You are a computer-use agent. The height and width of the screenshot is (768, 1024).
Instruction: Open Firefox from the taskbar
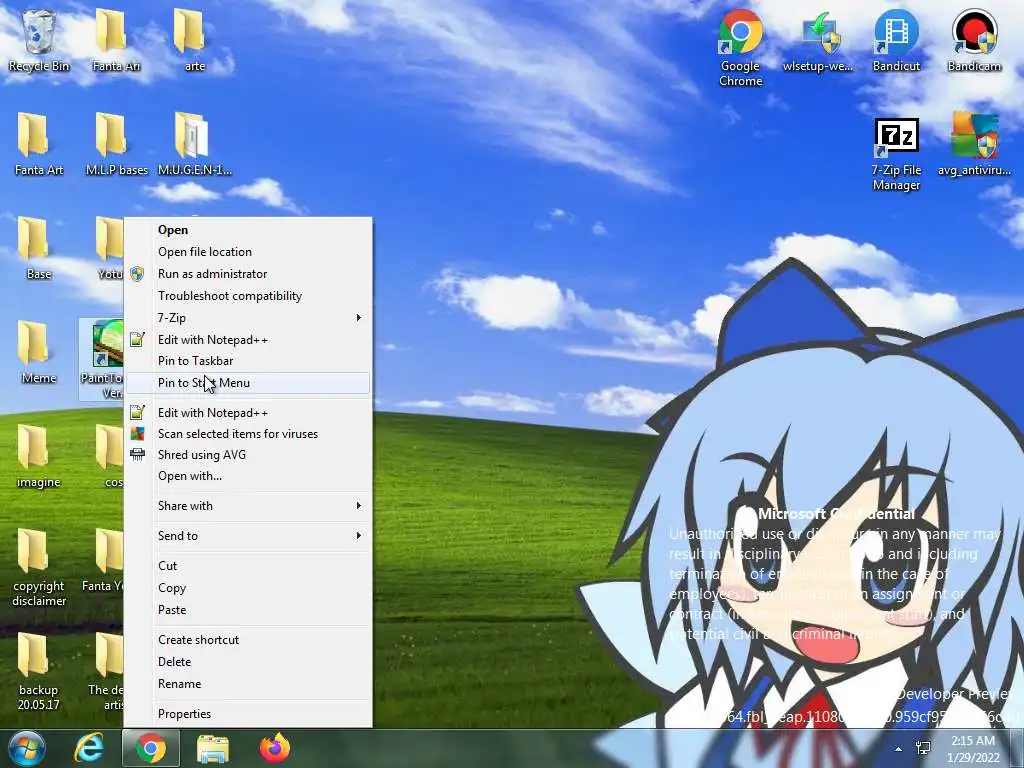click(x=275, y=748)
